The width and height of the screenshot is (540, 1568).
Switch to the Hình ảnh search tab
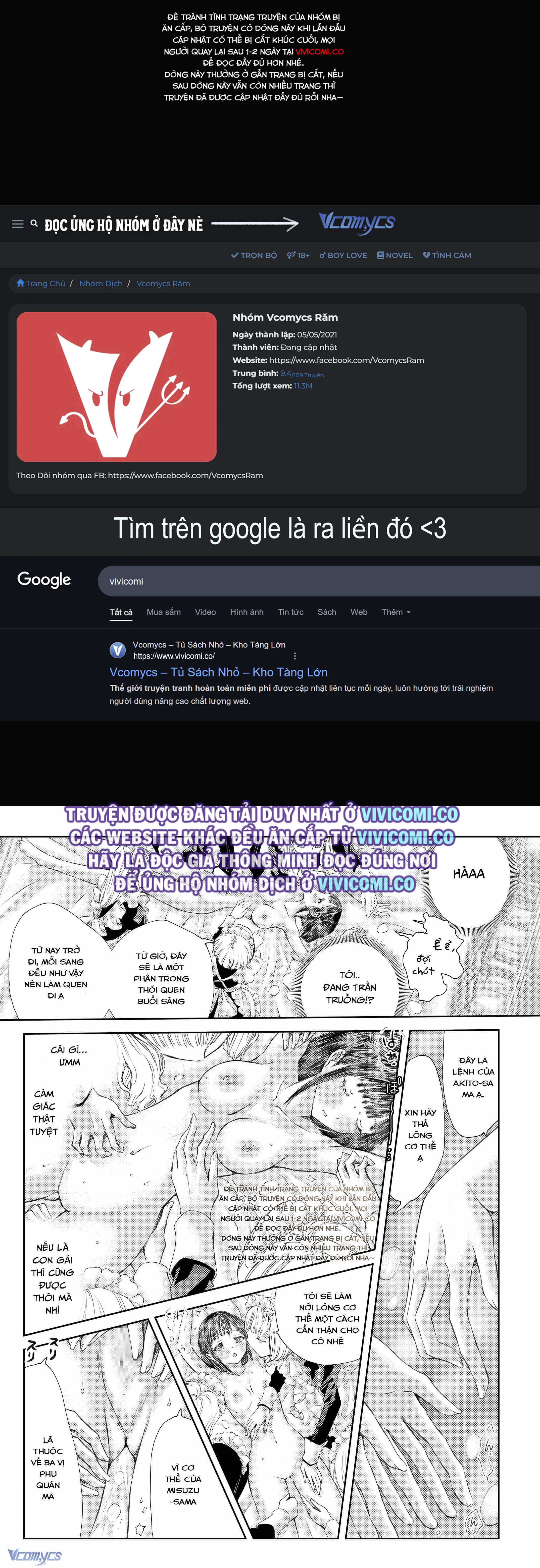coord(247,612)
